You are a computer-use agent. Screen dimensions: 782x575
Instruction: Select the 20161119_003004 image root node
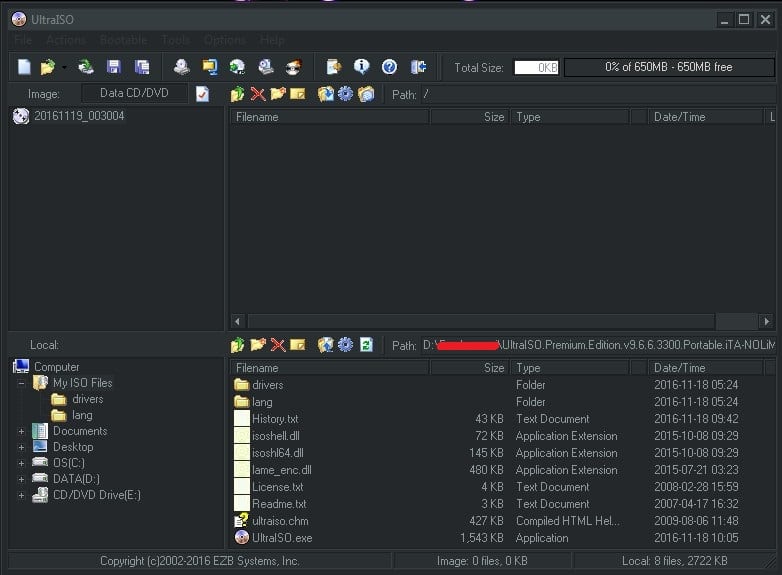[79, 116]
